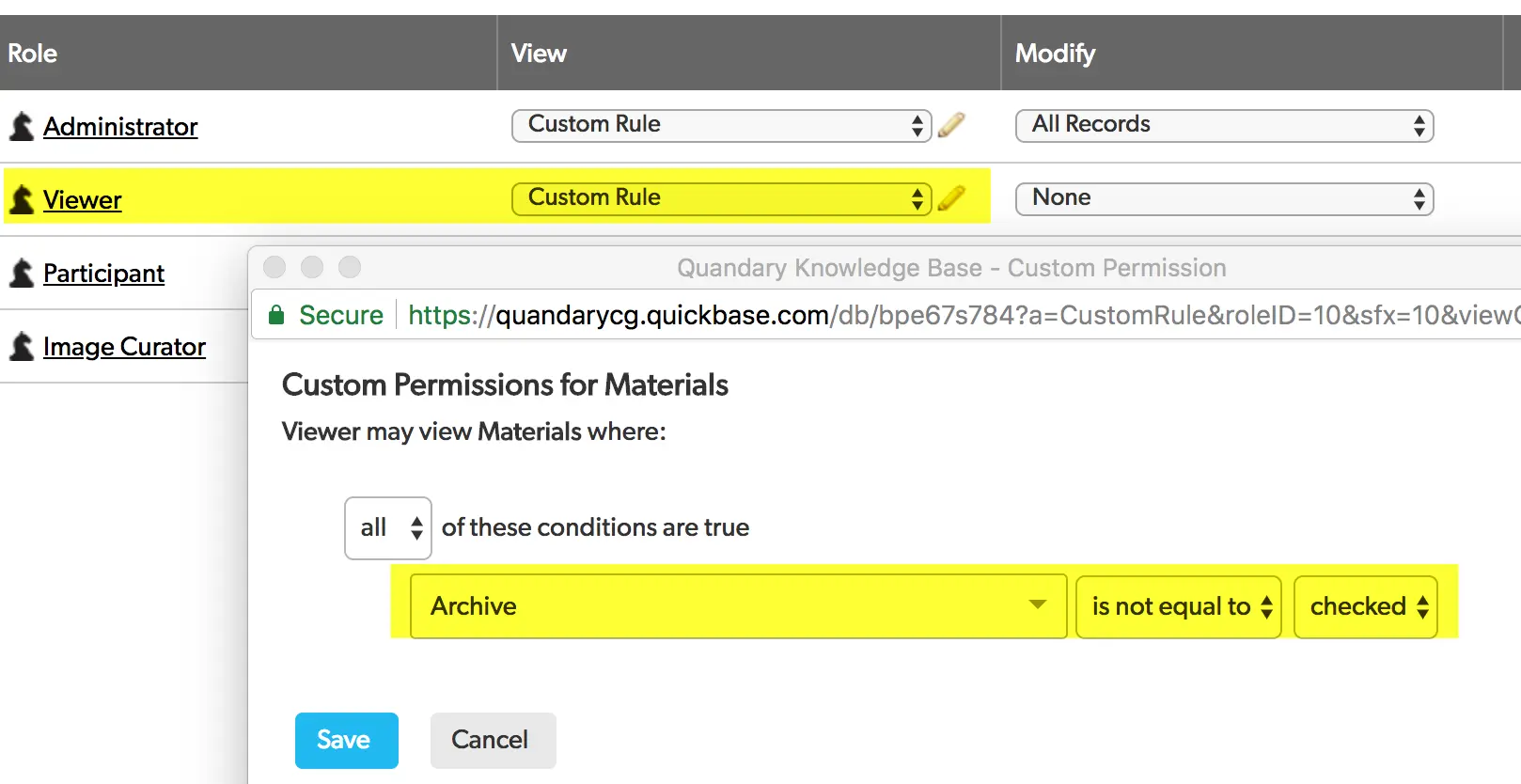Save the custom permission rule
The height and width of the screenshot is (784, 1521).
[347, 741]
